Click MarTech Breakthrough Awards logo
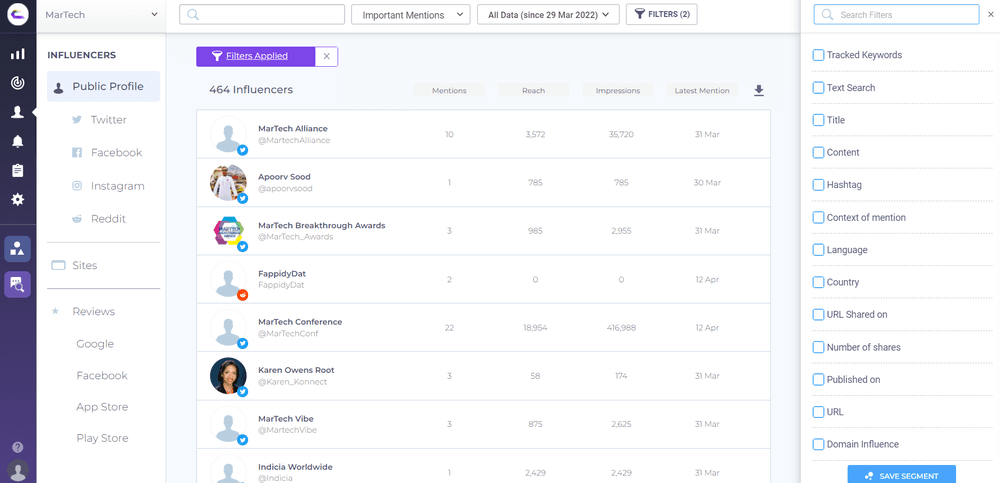 click(x=228, y=232)
